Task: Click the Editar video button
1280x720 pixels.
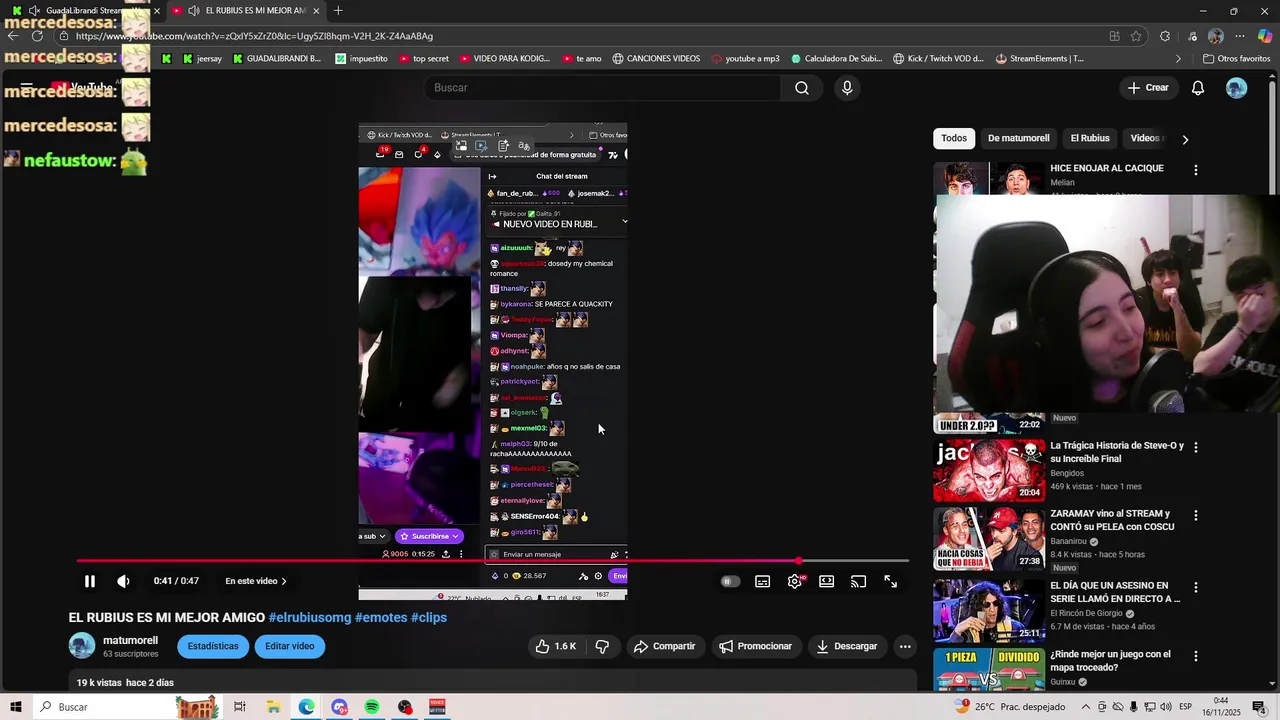Action: (x=290, y=646)
